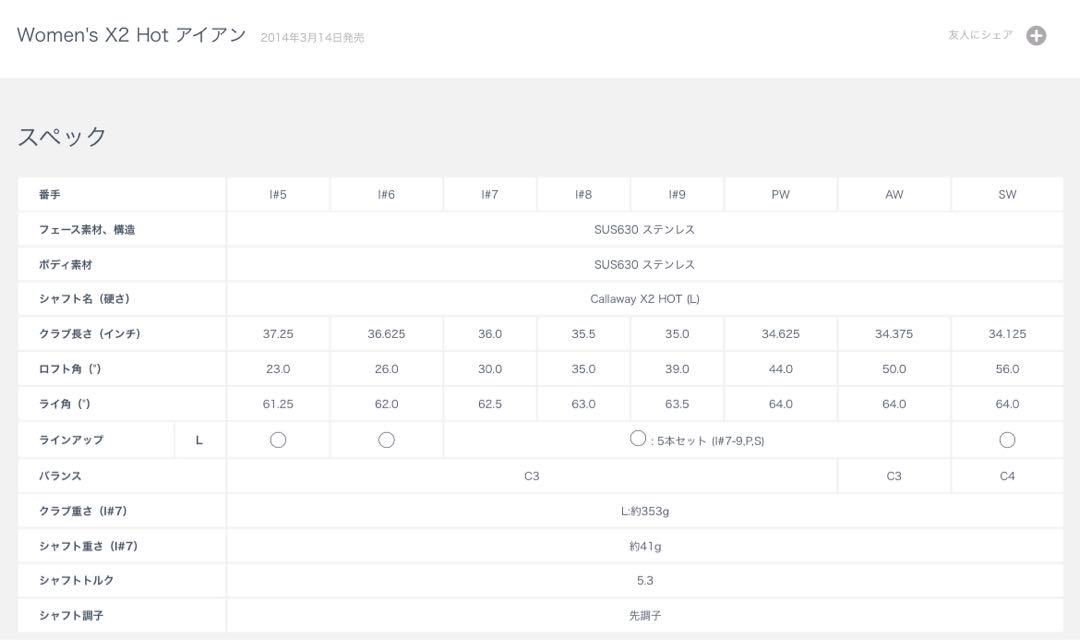
Task: Select loft angle value 23.0
Action: [278, 369]
